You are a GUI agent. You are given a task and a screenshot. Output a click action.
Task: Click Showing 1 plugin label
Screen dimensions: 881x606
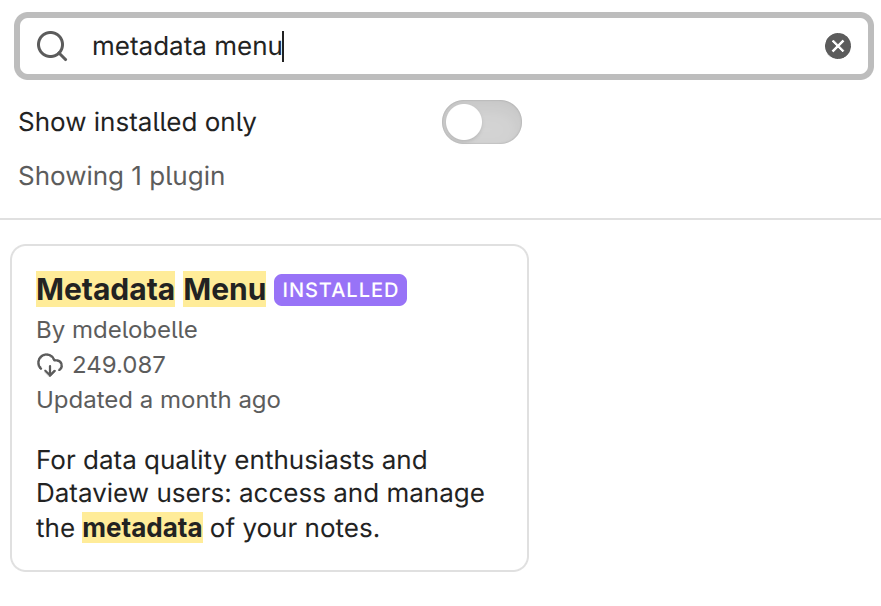coord(121,176)
